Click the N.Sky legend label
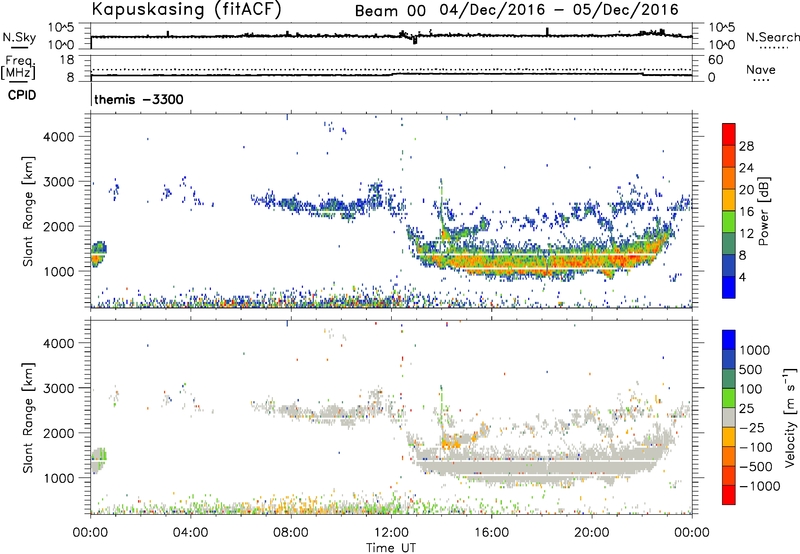Image resolution: width=800 pixels, height=554 pixels. (19, 37)
